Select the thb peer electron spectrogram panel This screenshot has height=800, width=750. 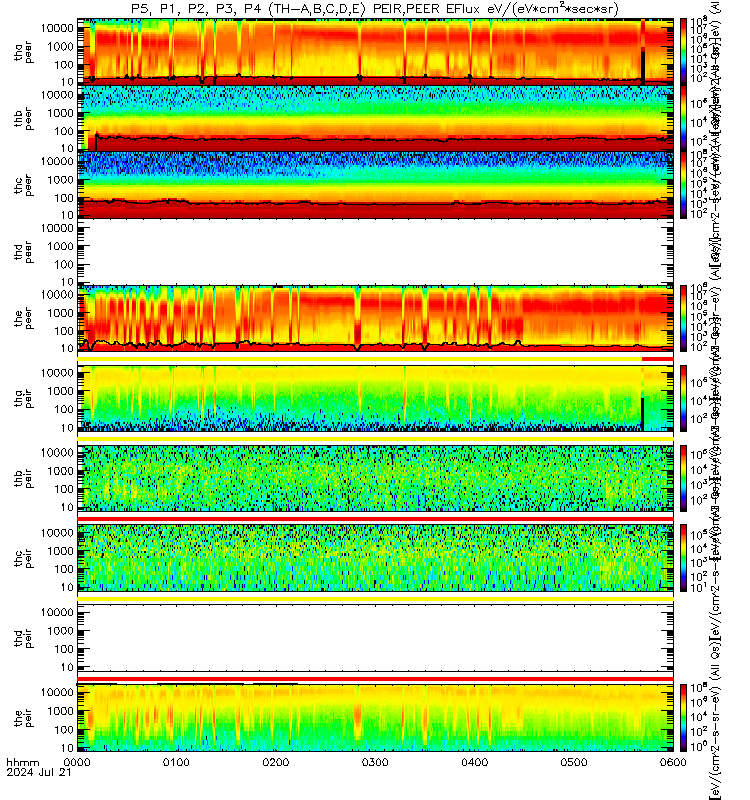[x=376, y=118]
